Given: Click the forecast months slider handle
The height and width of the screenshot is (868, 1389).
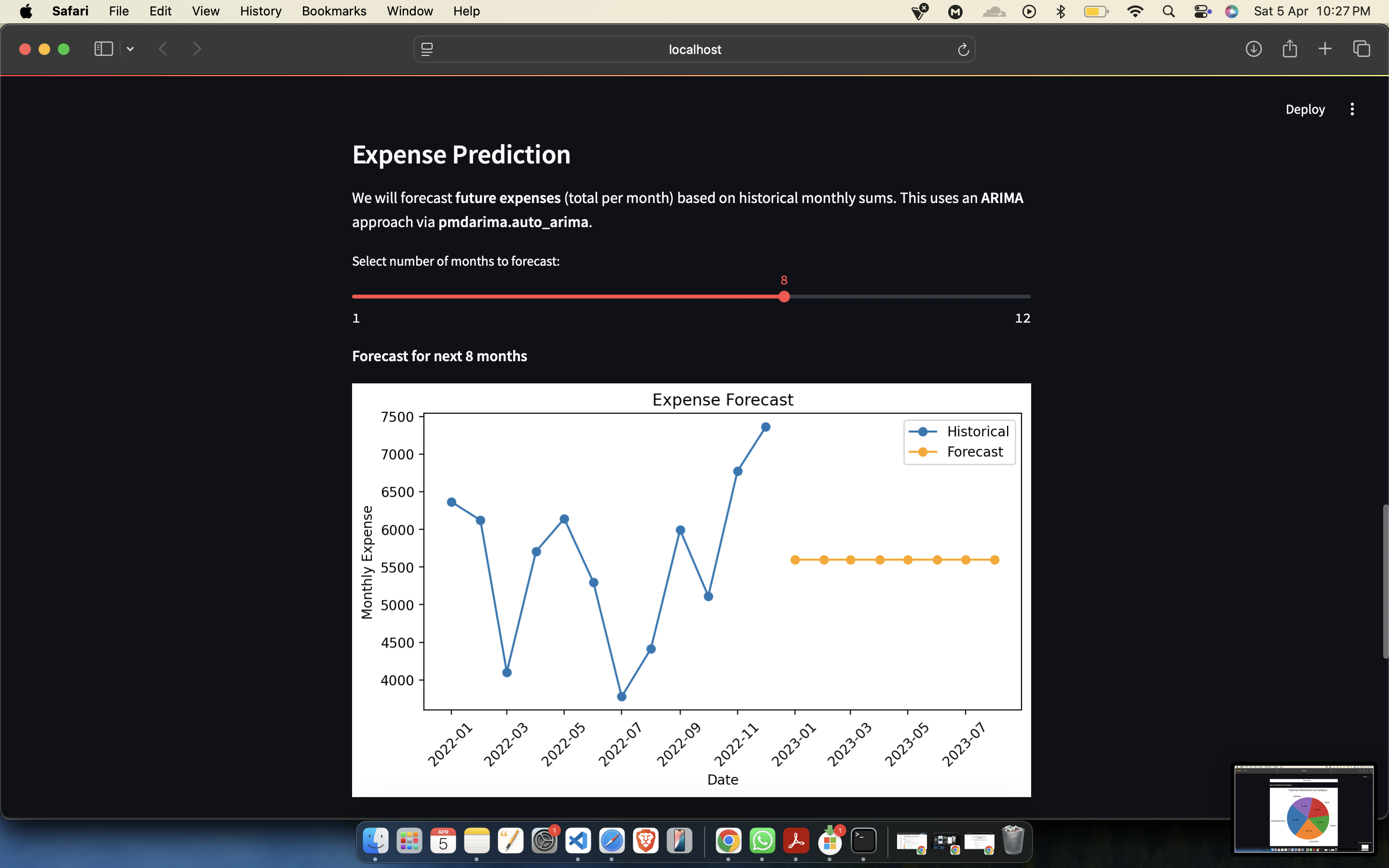Looking at the screenshot, I should click(x=784, y=297).
